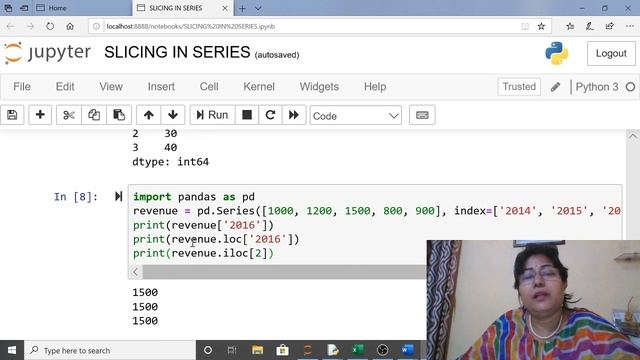Move the selected cell up

coord(149,115)
